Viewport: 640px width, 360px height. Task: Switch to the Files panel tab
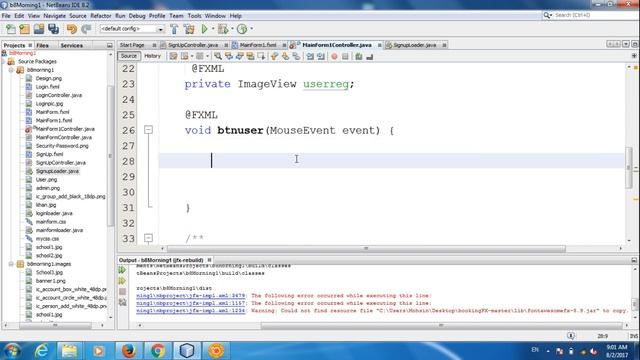click(42, 45)
